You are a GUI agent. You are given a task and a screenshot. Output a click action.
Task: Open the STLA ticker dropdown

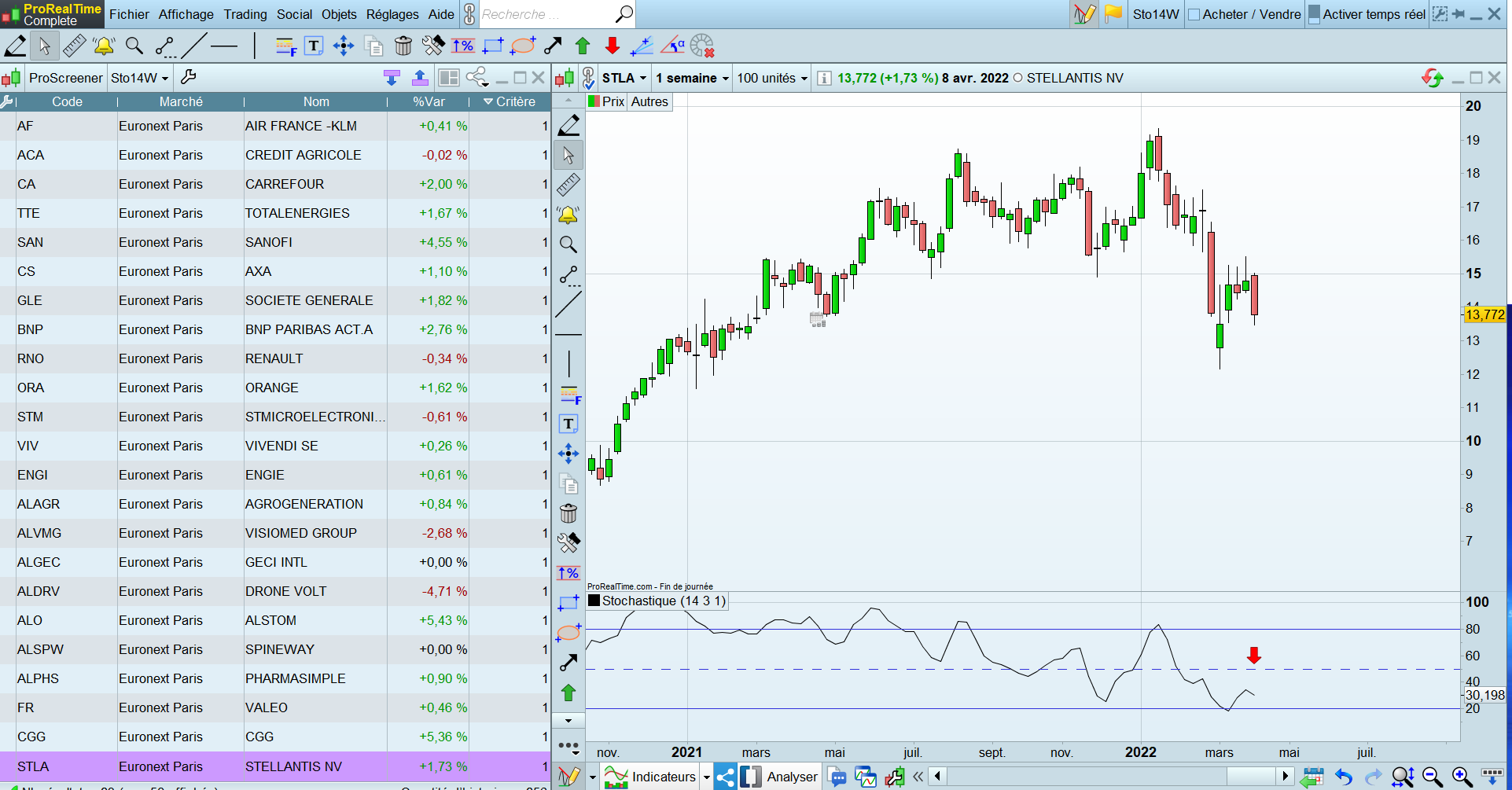click(x=624, y=78)
